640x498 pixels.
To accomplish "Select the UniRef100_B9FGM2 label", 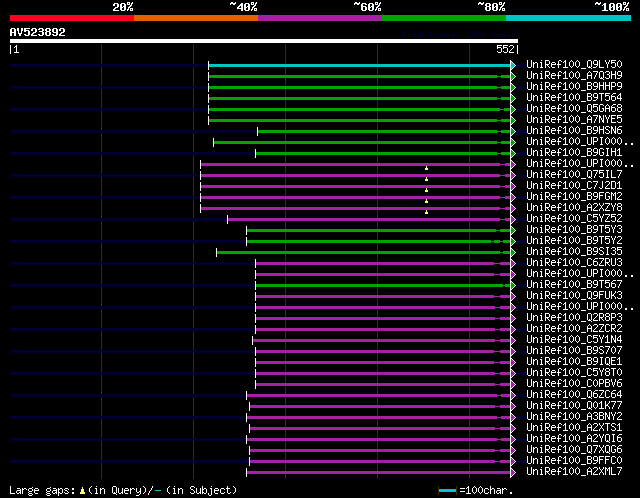I will 574,197.
